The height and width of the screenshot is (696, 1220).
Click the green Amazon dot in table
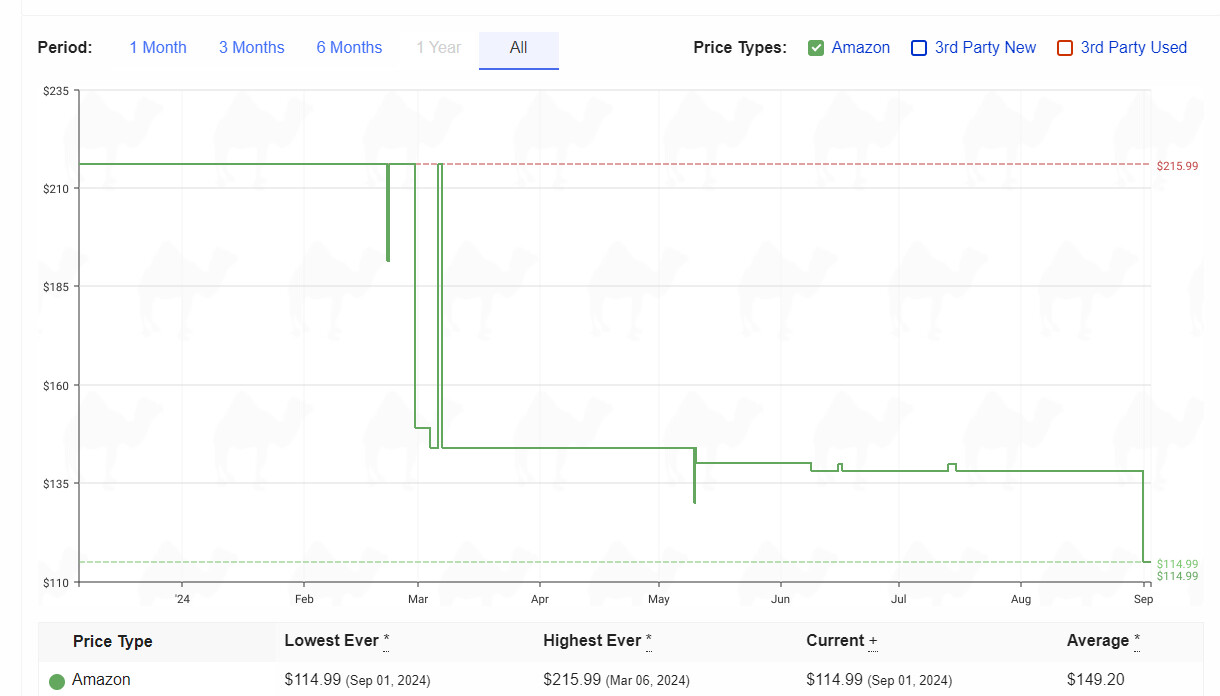click(x=57, y=681)
